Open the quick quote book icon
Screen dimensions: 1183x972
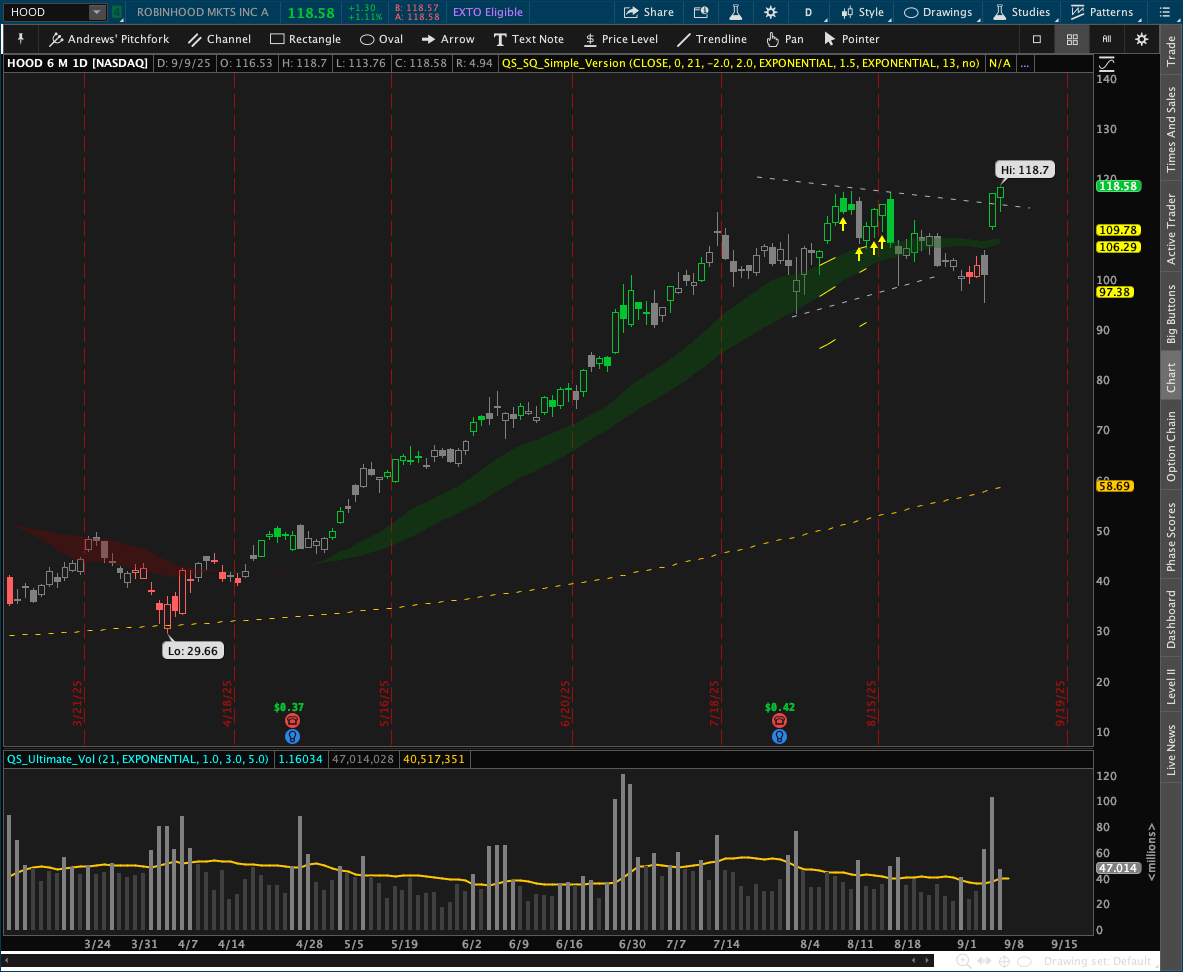tap(701, 12)
